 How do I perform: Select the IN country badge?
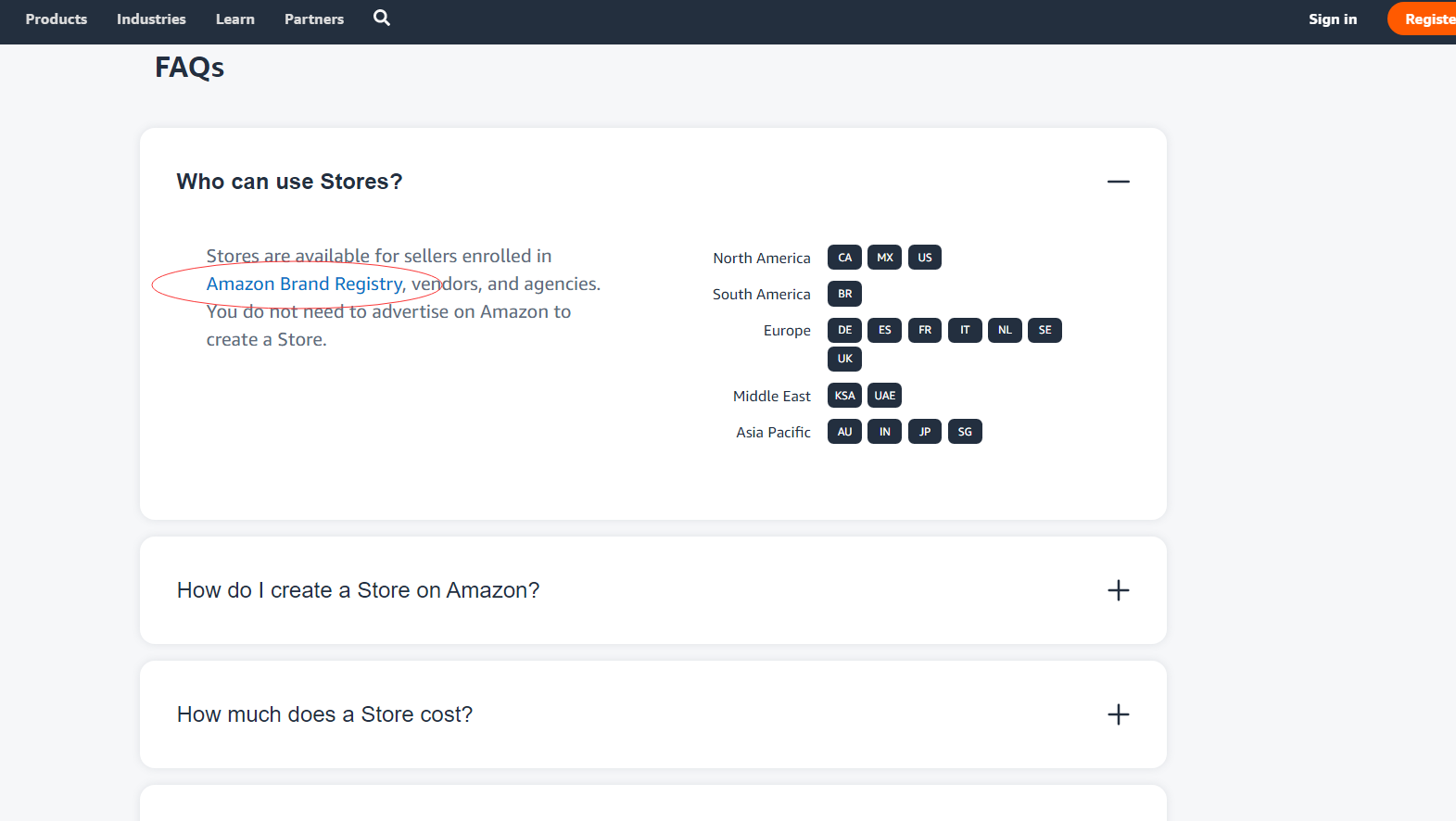pyautogui.click(x=885, y=432)
